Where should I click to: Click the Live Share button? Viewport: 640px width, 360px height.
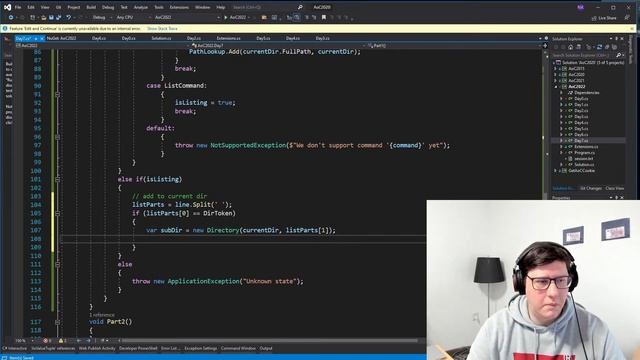[604, 18]
